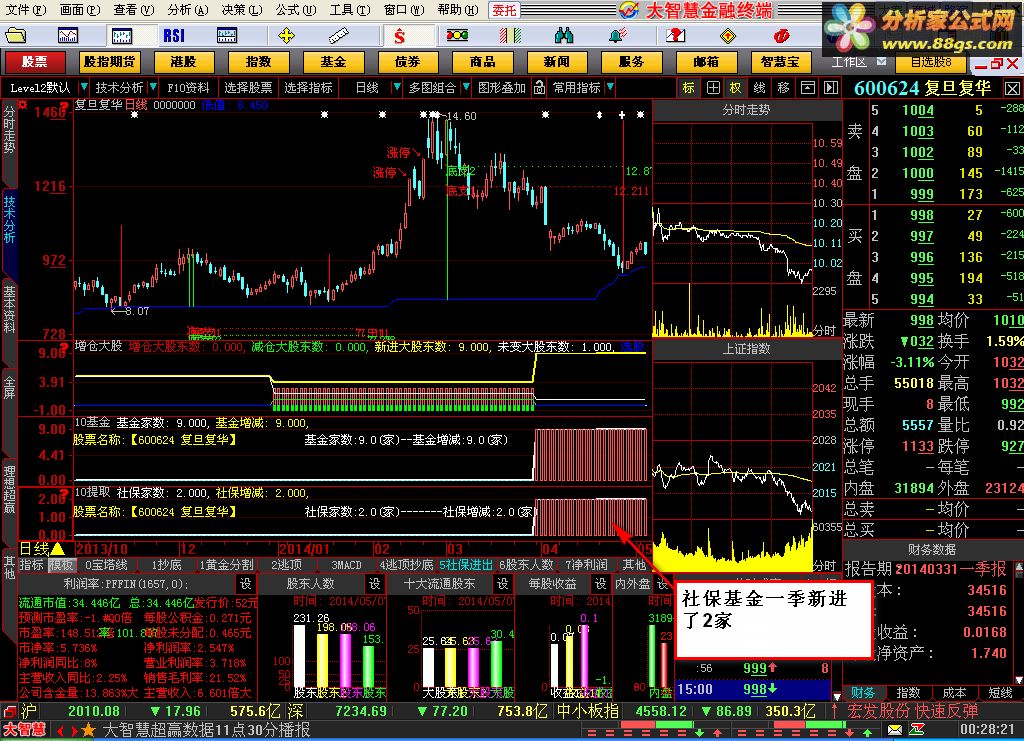The width and height of the screenshot is (1024, 741).
Task: Click the 自选股8 button
Action: (x=931, y=62)
